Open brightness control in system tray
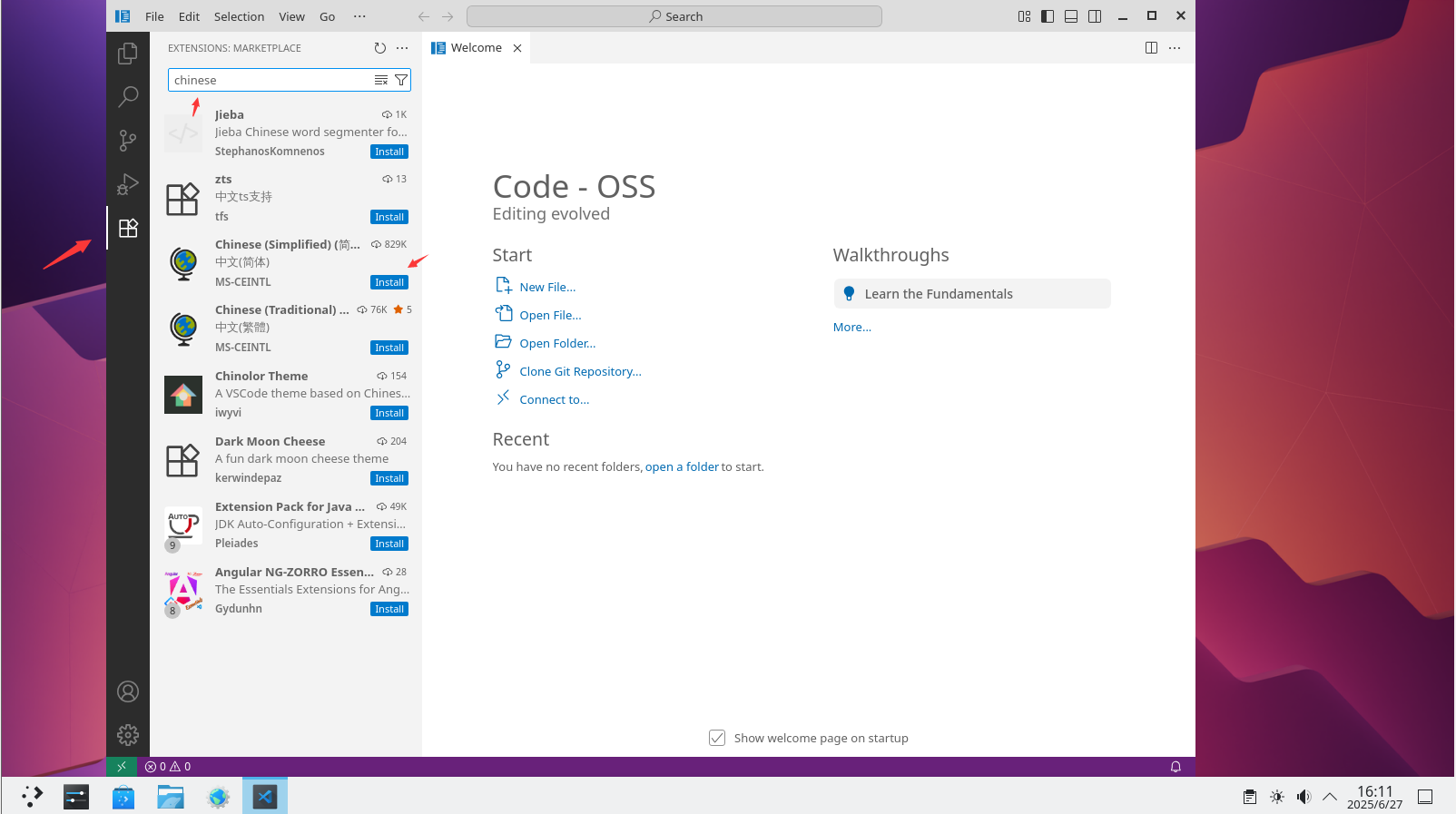Image resolution: width=1456 pixels, height=814 pixels. [1277, 797]
